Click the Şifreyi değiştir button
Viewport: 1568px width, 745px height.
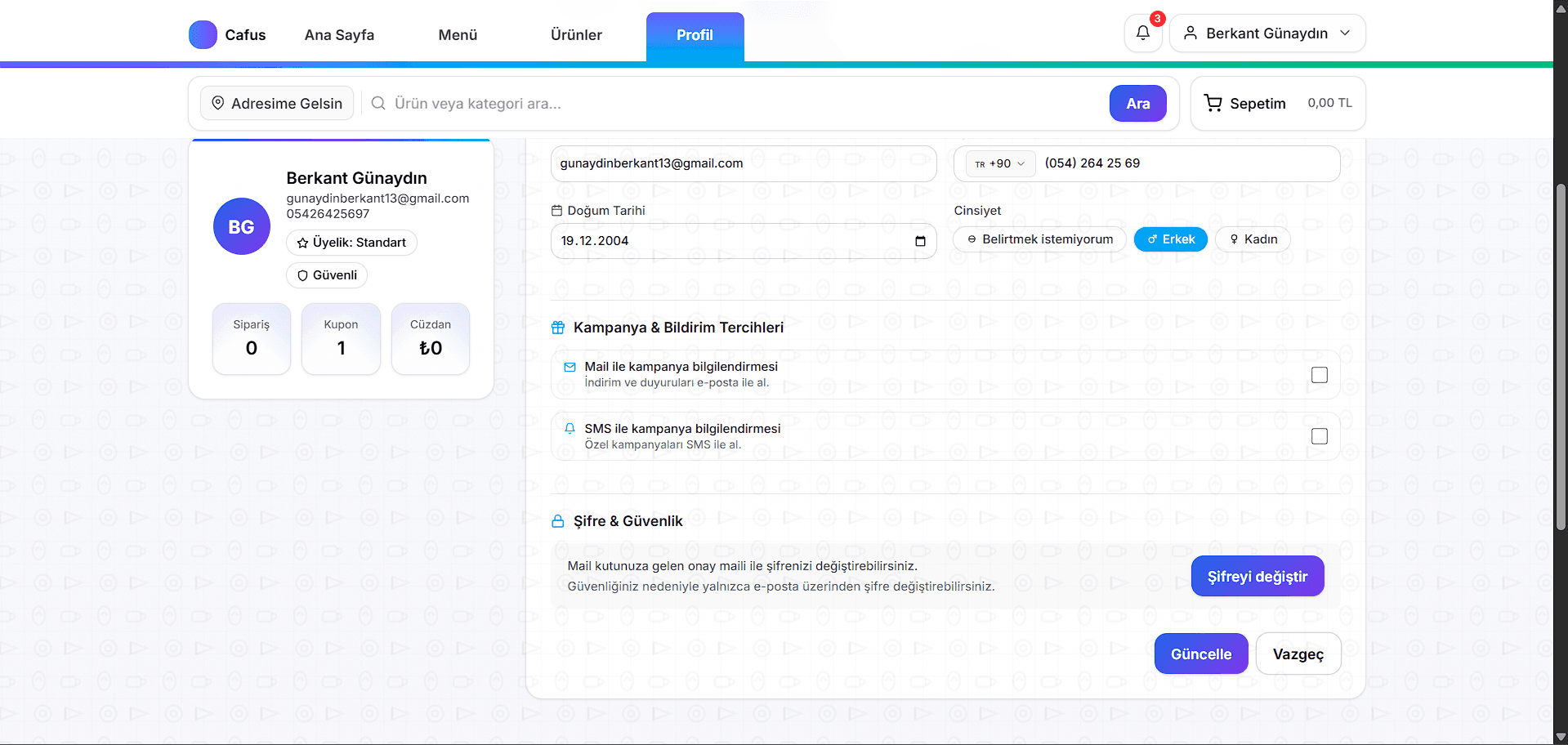pyautogui.click(x=1257, y=577)
